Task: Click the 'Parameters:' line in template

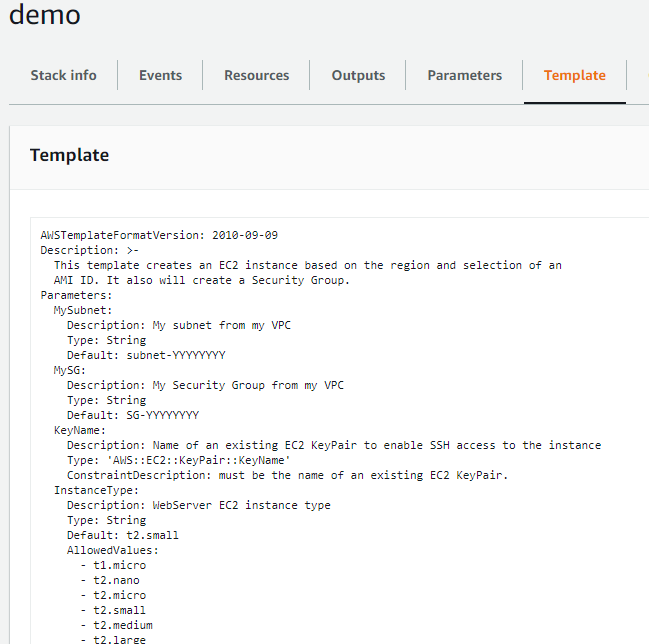Action: point(76,295)
